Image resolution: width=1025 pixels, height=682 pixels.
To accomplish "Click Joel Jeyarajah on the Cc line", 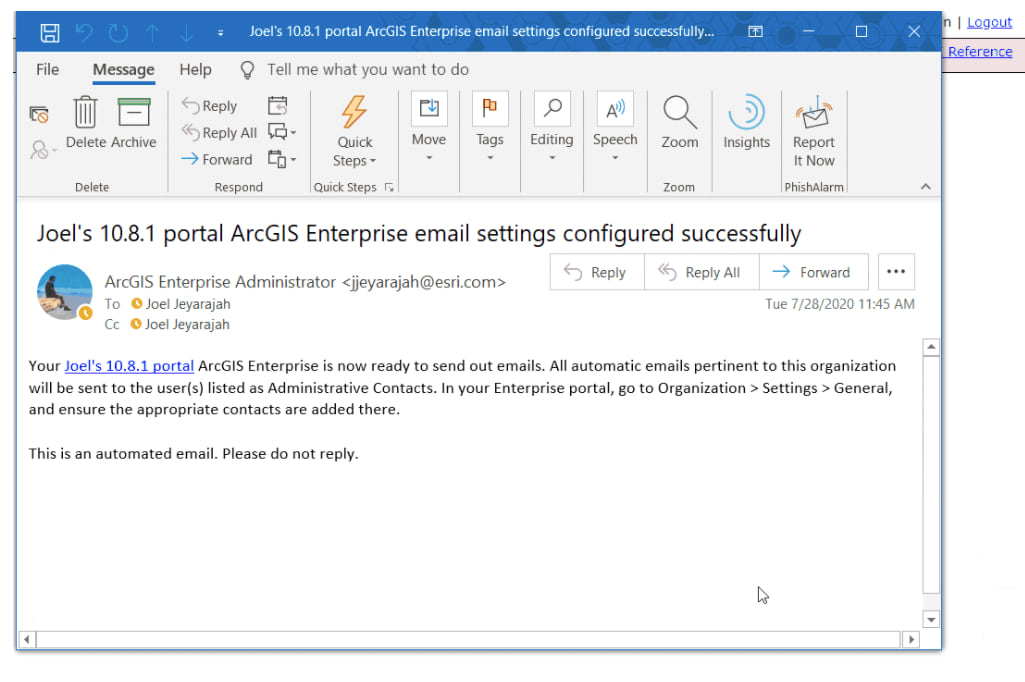I will (x=187, y=324).
